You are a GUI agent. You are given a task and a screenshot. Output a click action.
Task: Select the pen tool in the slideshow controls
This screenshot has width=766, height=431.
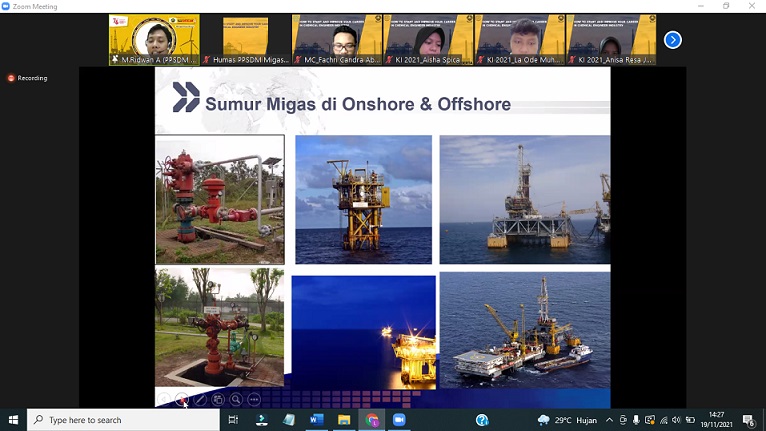pos(200,399)
